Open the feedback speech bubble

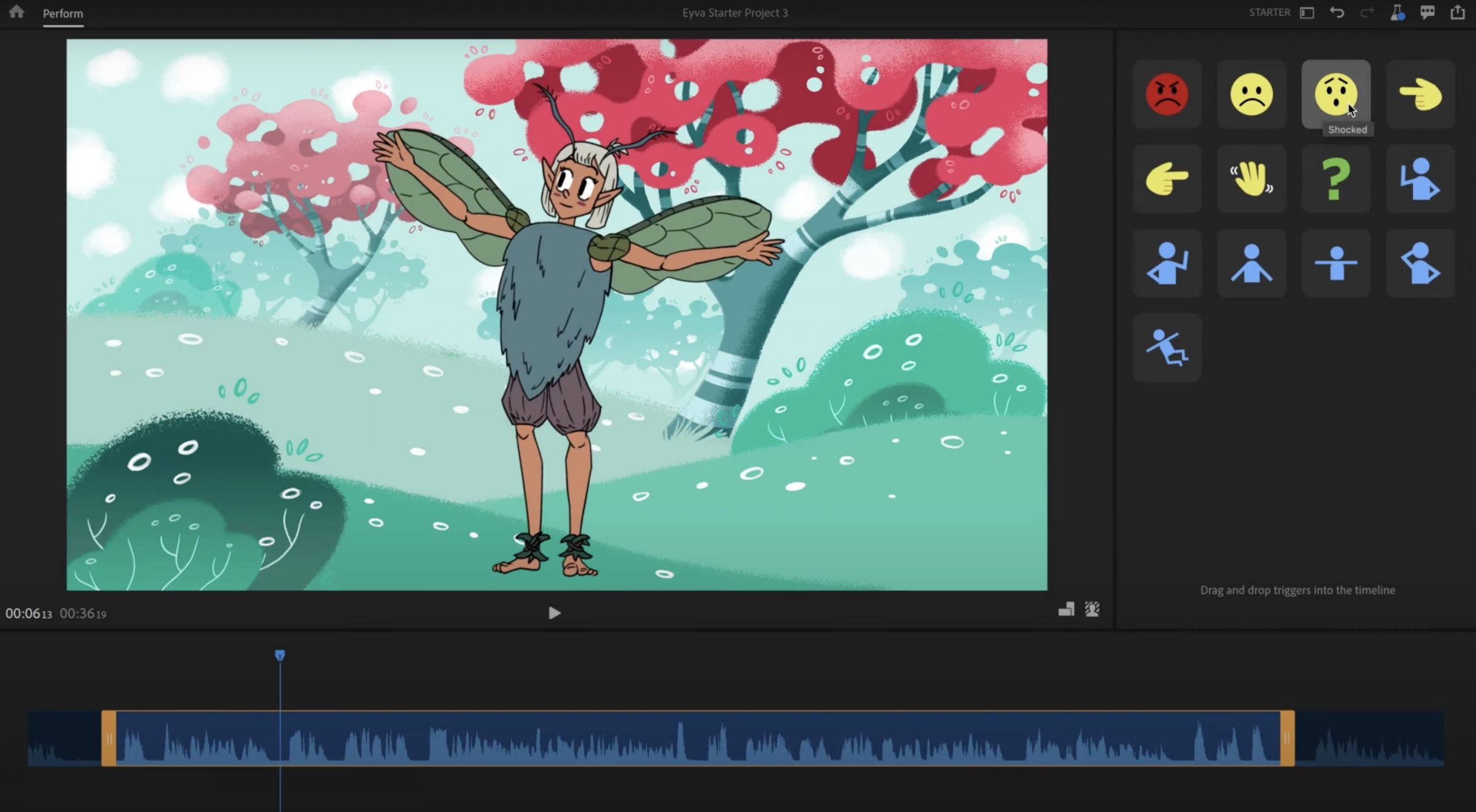[x=1428, y=13]
